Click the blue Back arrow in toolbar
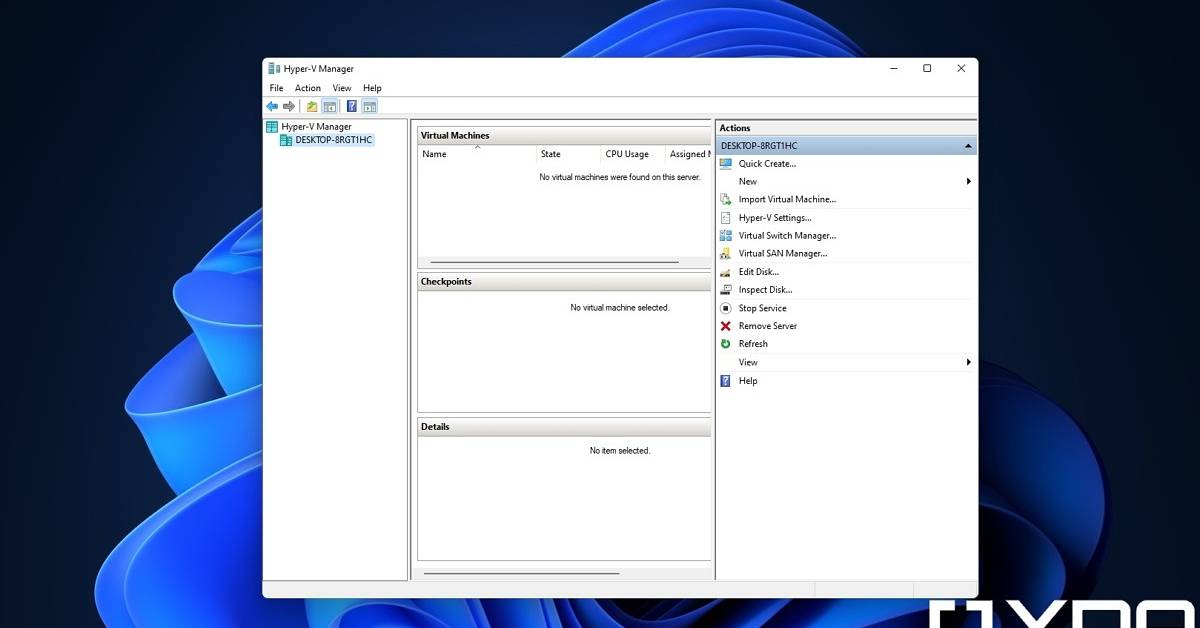The image size is (1200, 628). click(272, 106)
